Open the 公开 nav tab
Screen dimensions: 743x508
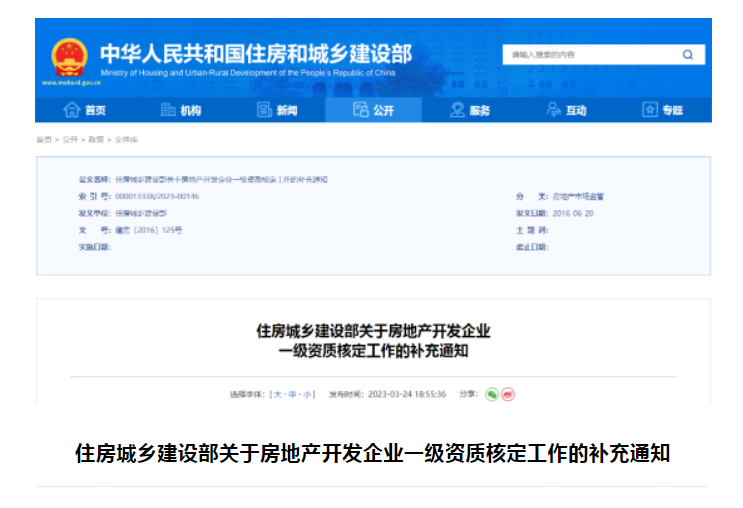point(373,110)
